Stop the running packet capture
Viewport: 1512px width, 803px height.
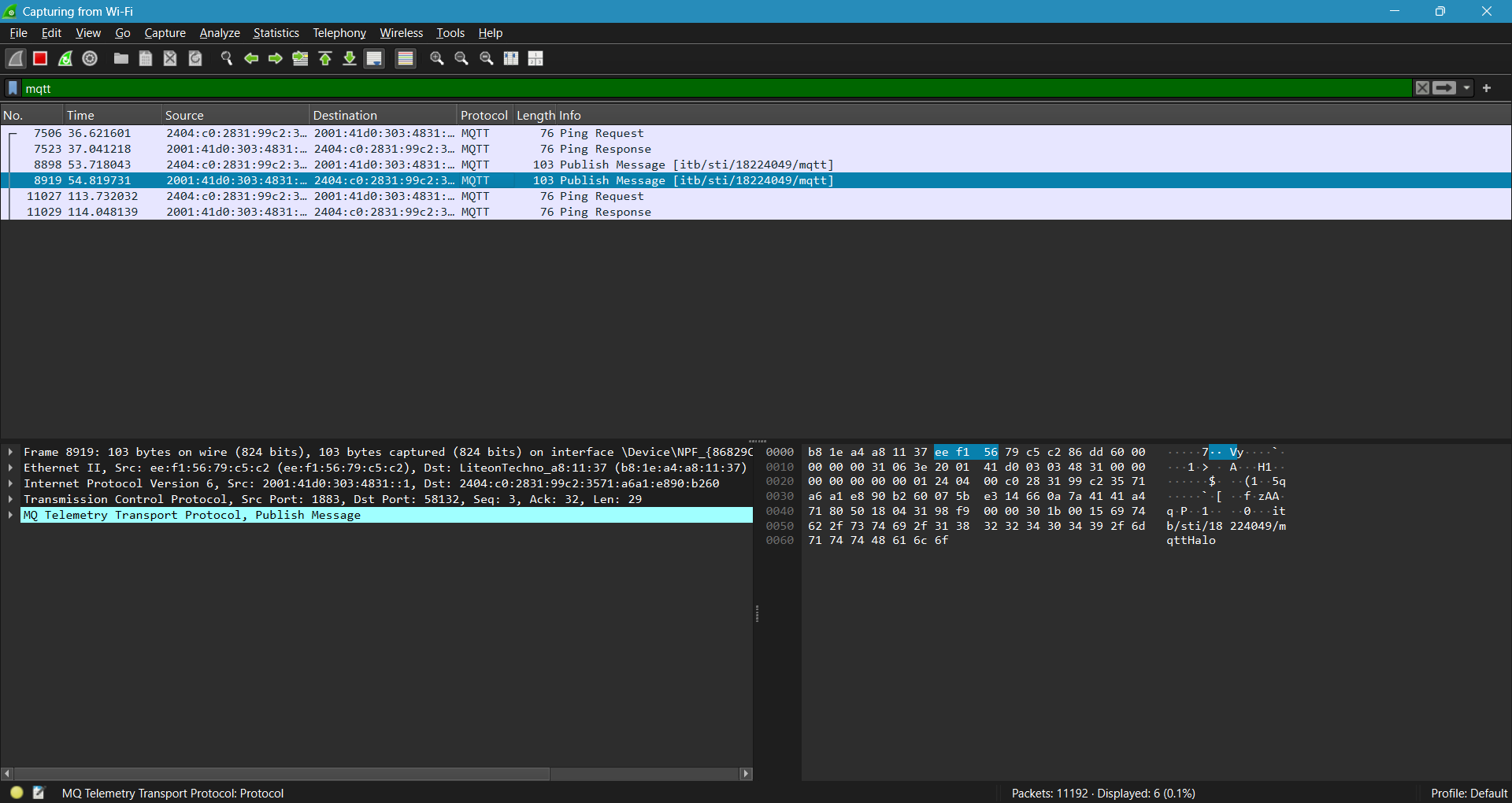tap(40, 58)
